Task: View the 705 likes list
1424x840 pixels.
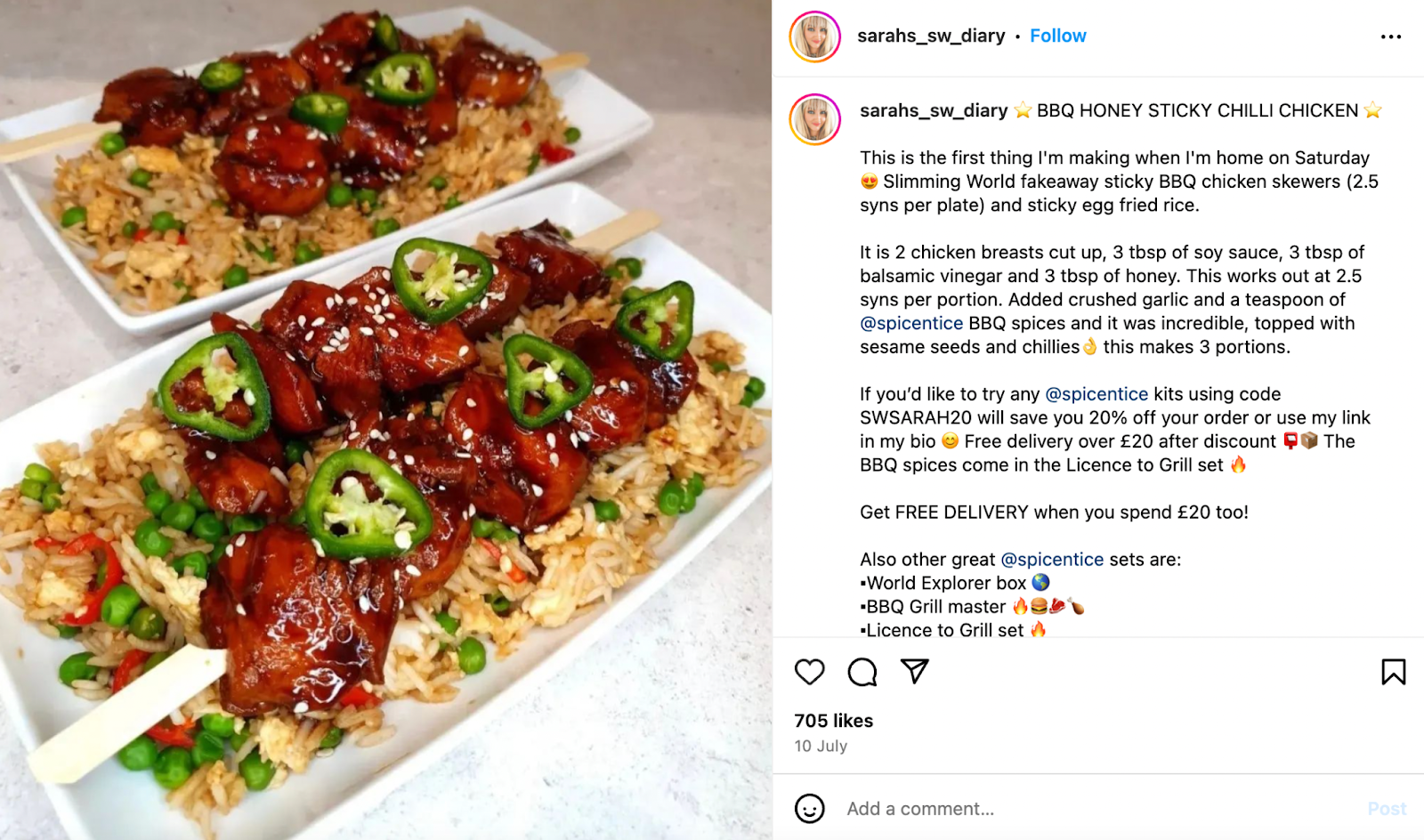Action: (x=834, y=721)
